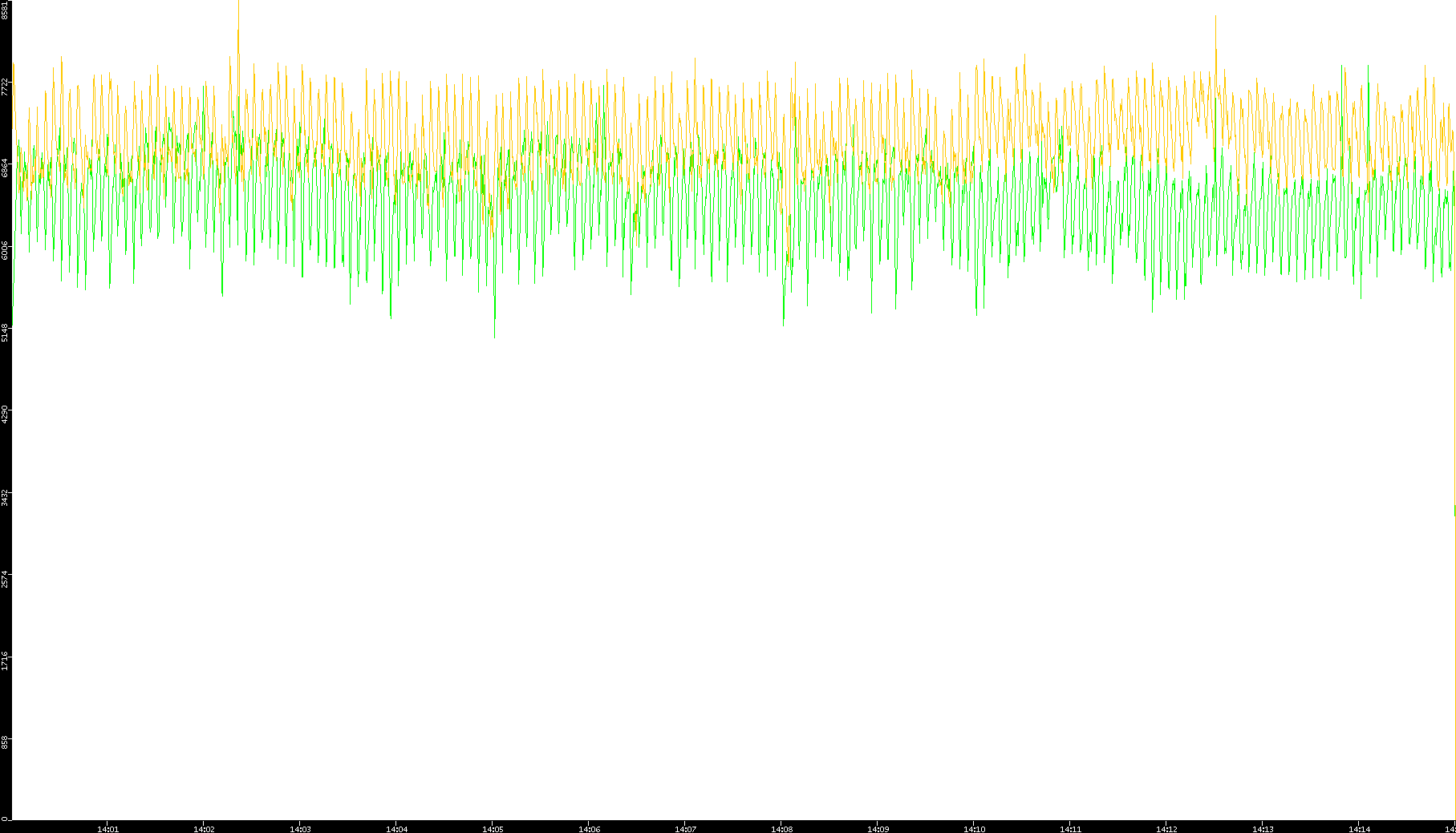Select the 14:10 time axis label
The width and height of the screenshot is (1456, 833).
974,829
